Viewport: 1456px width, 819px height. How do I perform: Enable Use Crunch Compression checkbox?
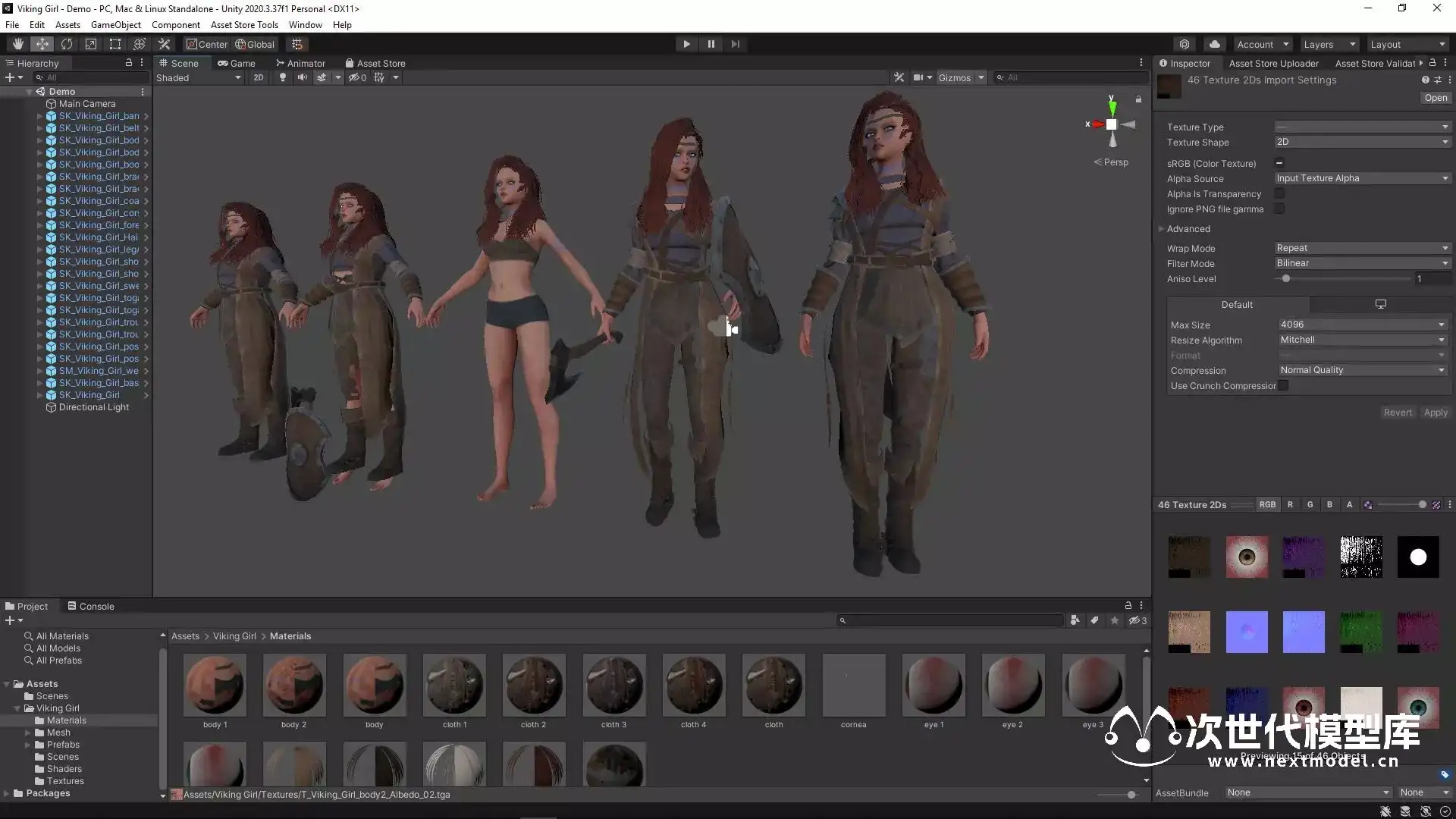[x=1283, y=386]
